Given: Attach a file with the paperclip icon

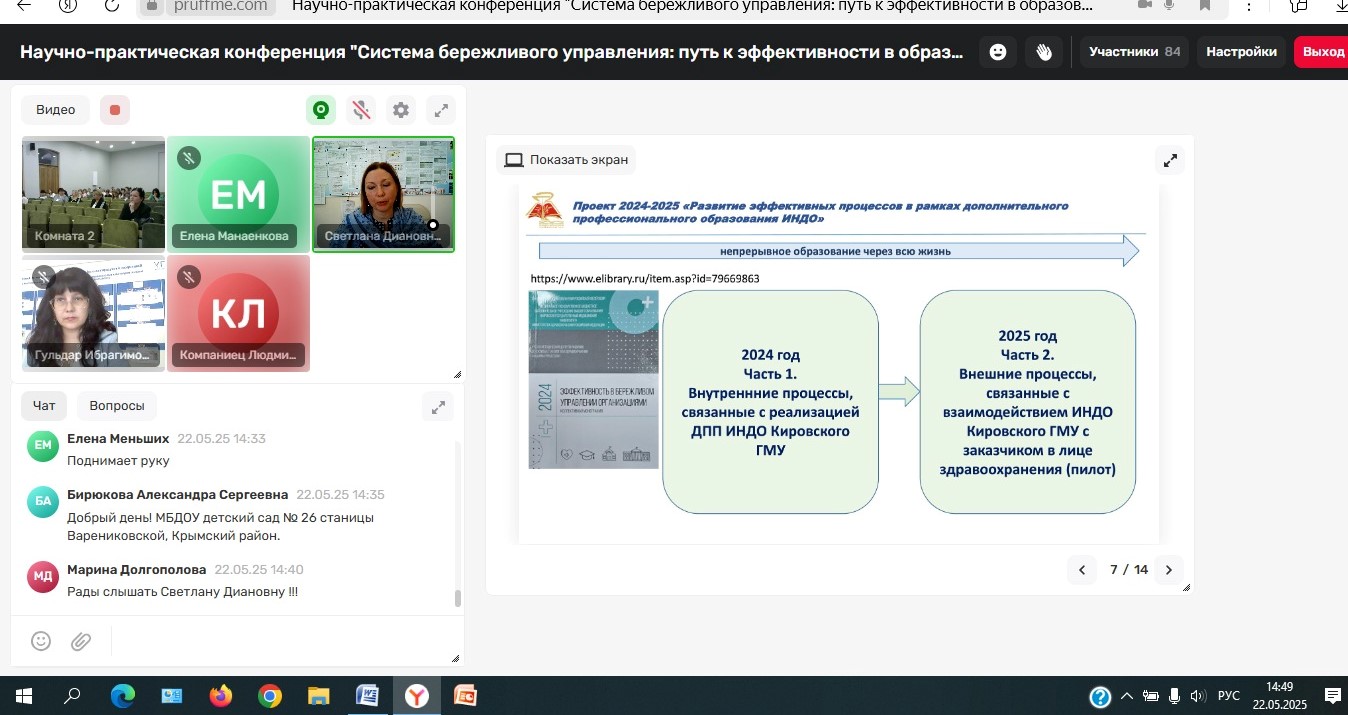Looking at the screenshot, I should (x=81, y=641).
